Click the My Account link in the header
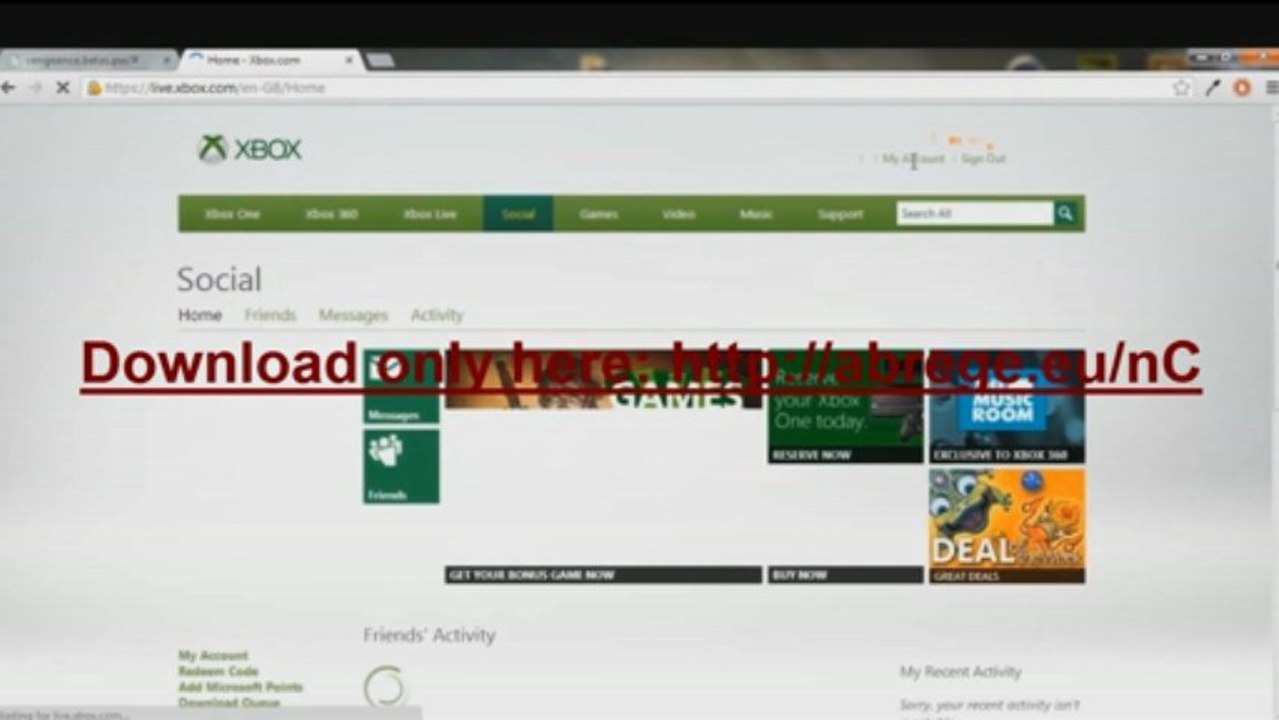 tap(913, 159)
